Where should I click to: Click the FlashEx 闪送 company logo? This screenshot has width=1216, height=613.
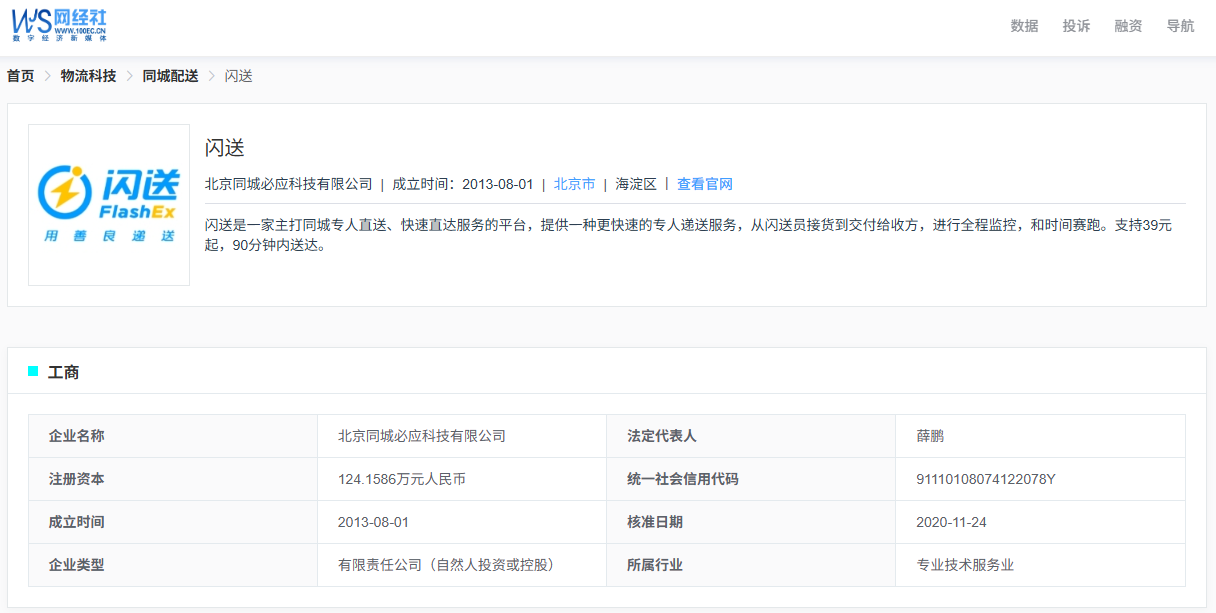109,205
